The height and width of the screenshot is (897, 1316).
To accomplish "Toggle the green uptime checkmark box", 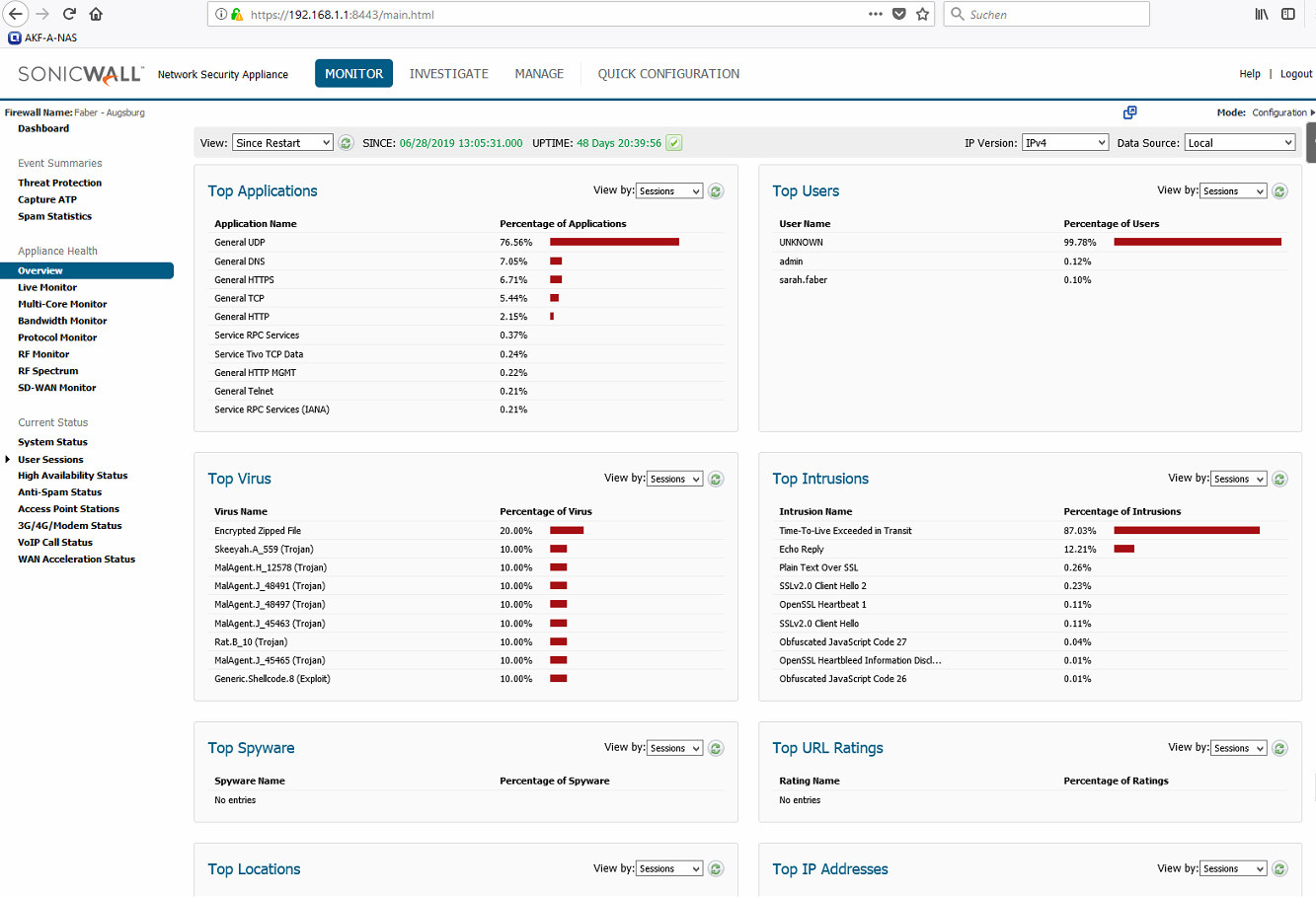I will coord(674,143).
